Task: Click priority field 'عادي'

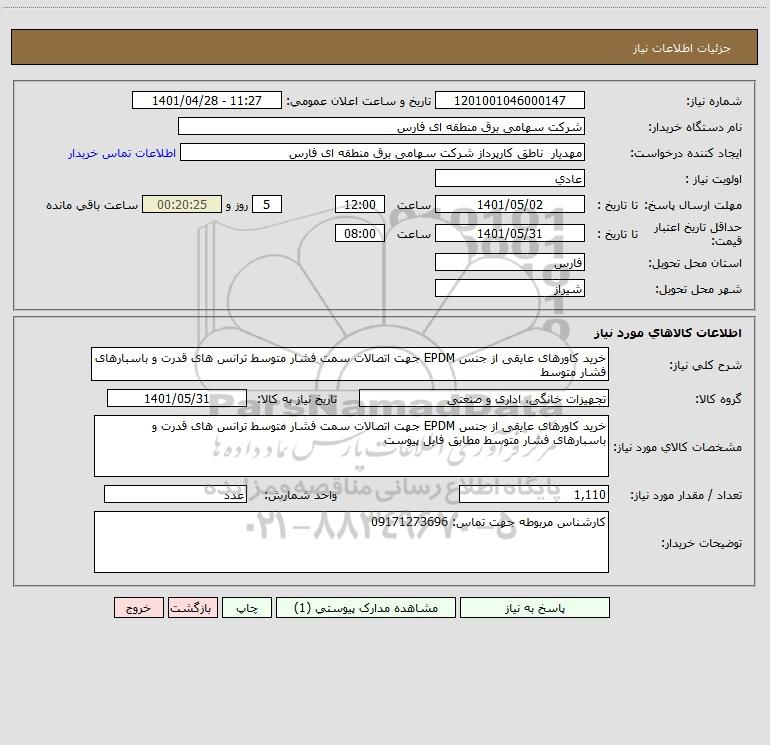Action: [510, 178]
